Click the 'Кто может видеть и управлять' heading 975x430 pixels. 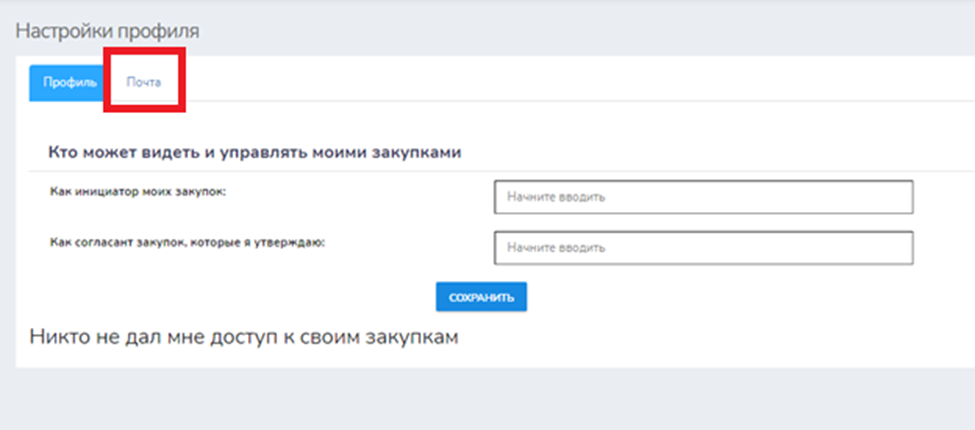[x=255, y=153]
